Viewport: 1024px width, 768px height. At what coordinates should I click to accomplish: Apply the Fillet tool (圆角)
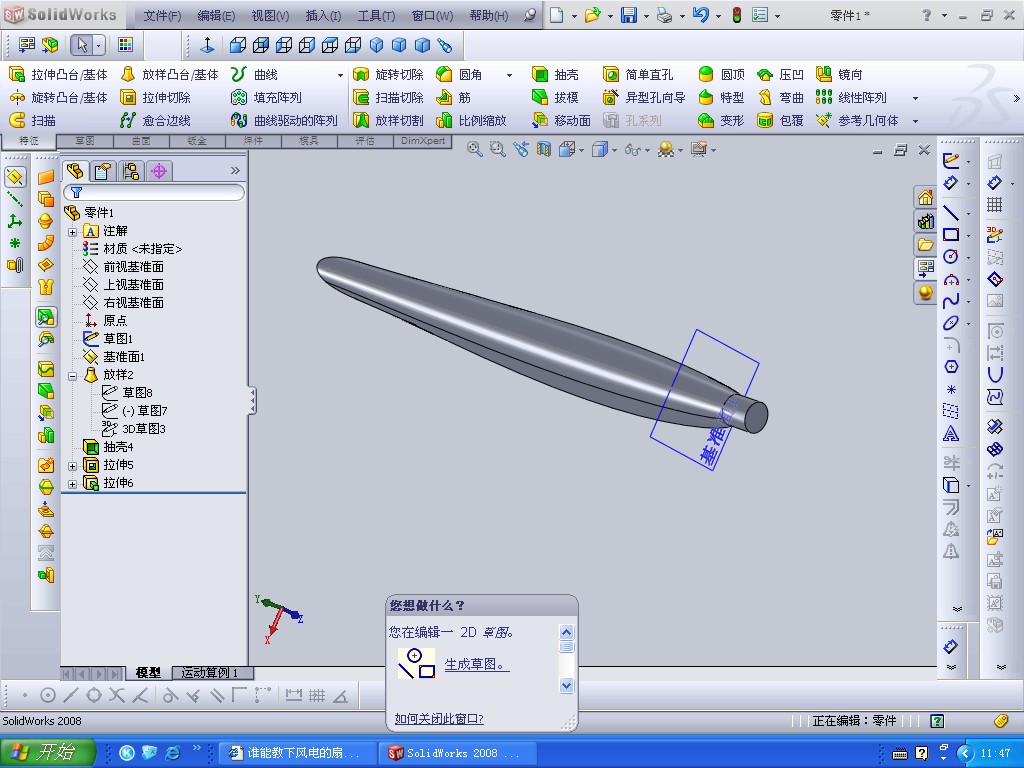point(460,74)
